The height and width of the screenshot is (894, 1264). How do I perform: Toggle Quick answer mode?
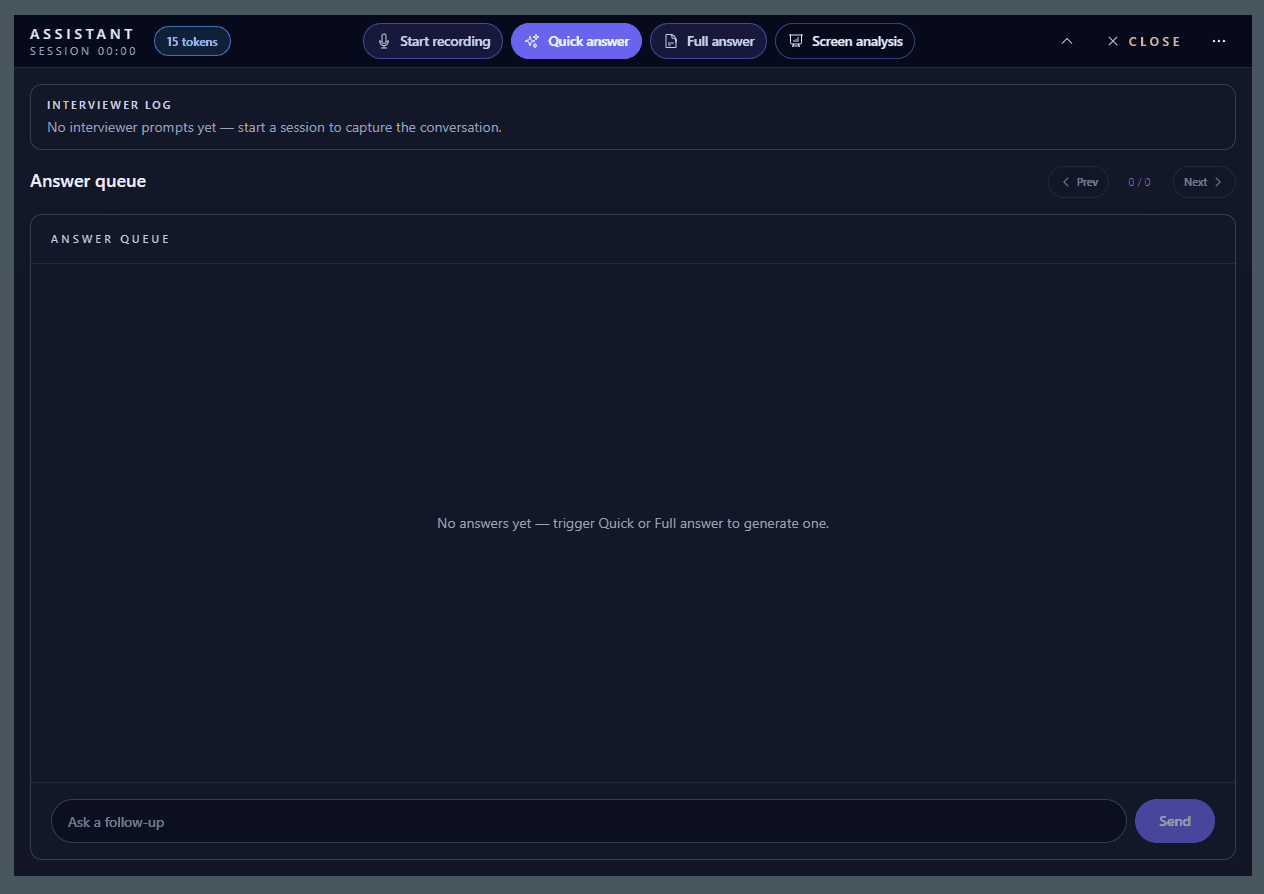click(x=576, y=41)
